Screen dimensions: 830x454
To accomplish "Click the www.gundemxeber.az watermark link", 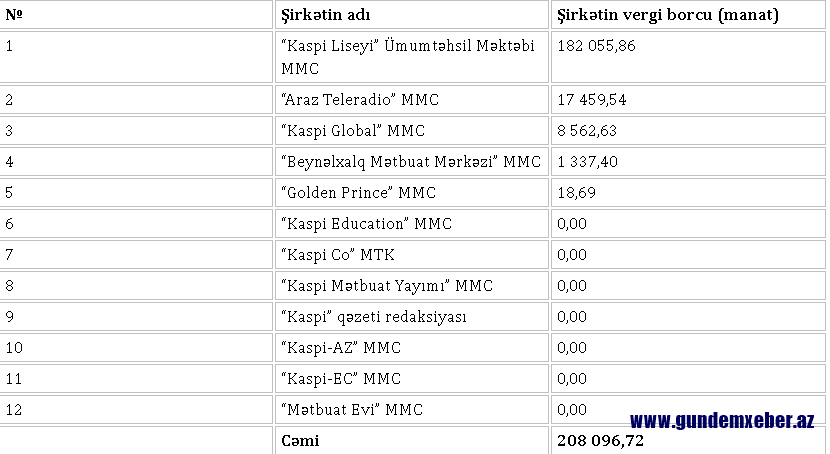I will [x=721, y=421].
